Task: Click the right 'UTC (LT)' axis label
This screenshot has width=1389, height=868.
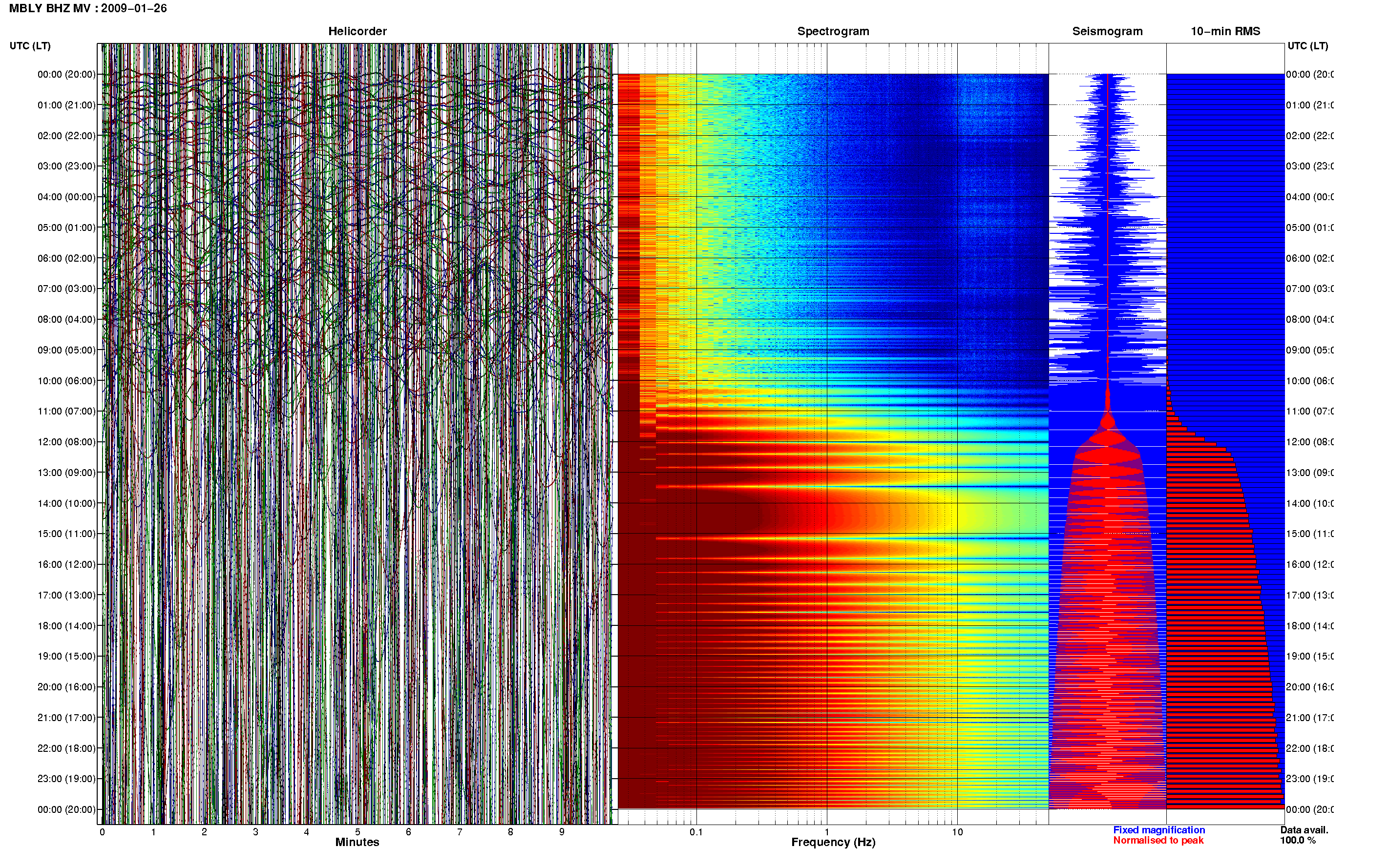Action: pyautogui.click(x=1307, y=46)
